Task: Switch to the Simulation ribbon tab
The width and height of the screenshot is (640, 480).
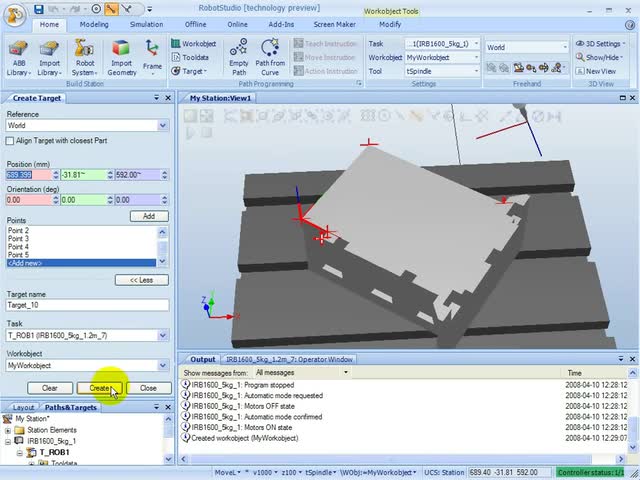Action: point(146,24)
